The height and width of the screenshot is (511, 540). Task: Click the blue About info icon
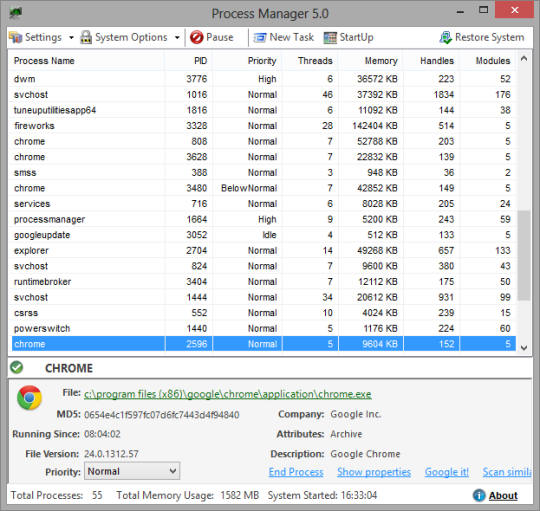coord(479,495)
